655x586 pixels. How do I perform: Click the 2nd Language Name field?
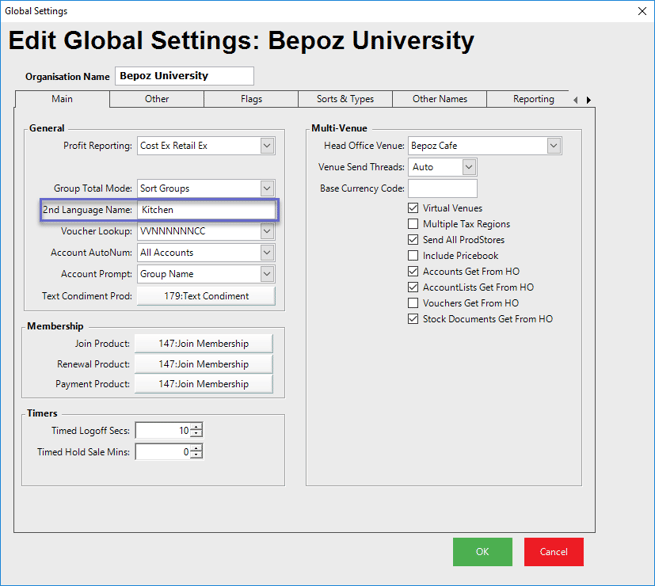click(205, 210)
